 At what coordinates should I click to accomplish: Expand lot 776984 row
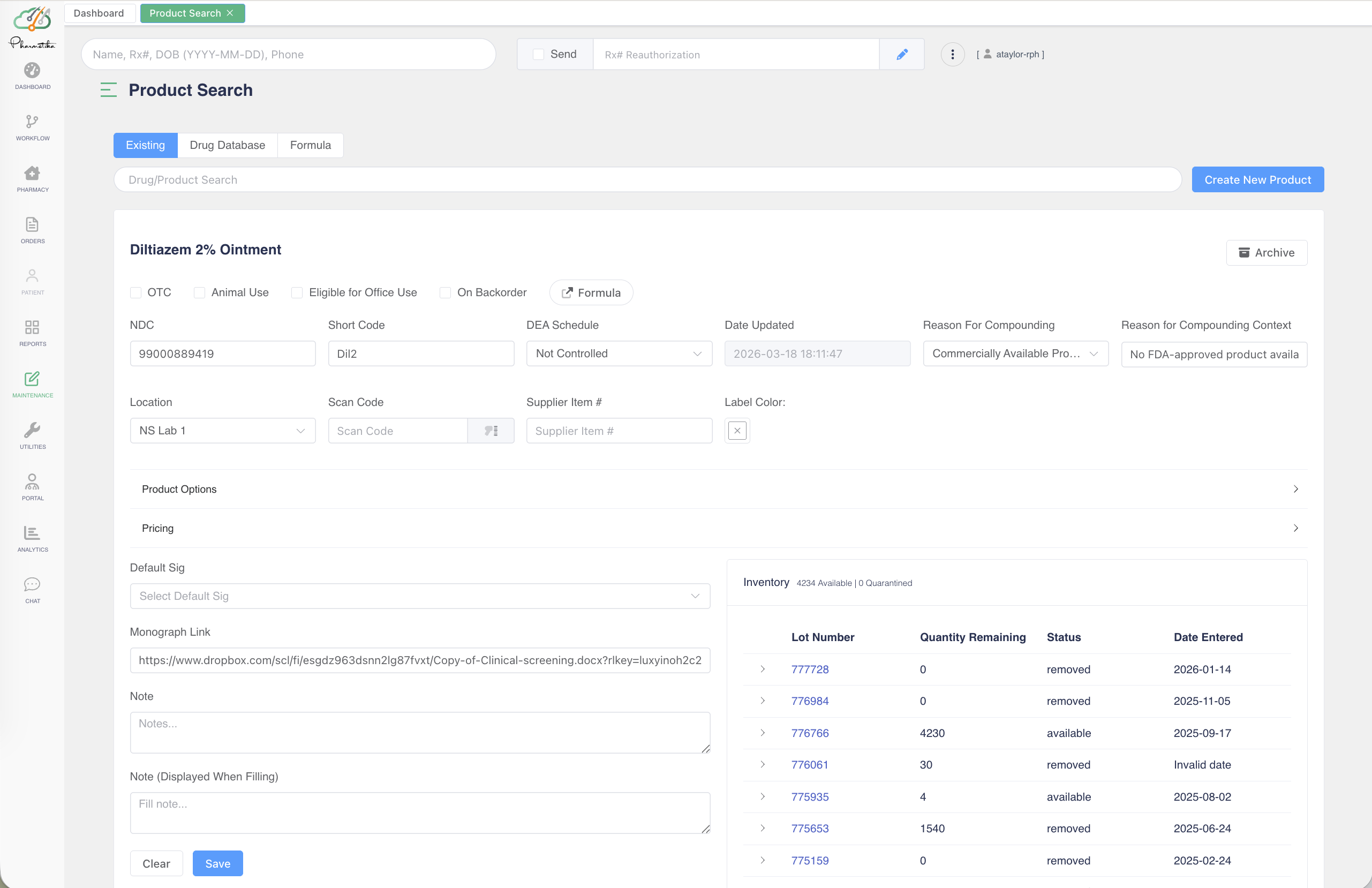[x=763, y=701]
